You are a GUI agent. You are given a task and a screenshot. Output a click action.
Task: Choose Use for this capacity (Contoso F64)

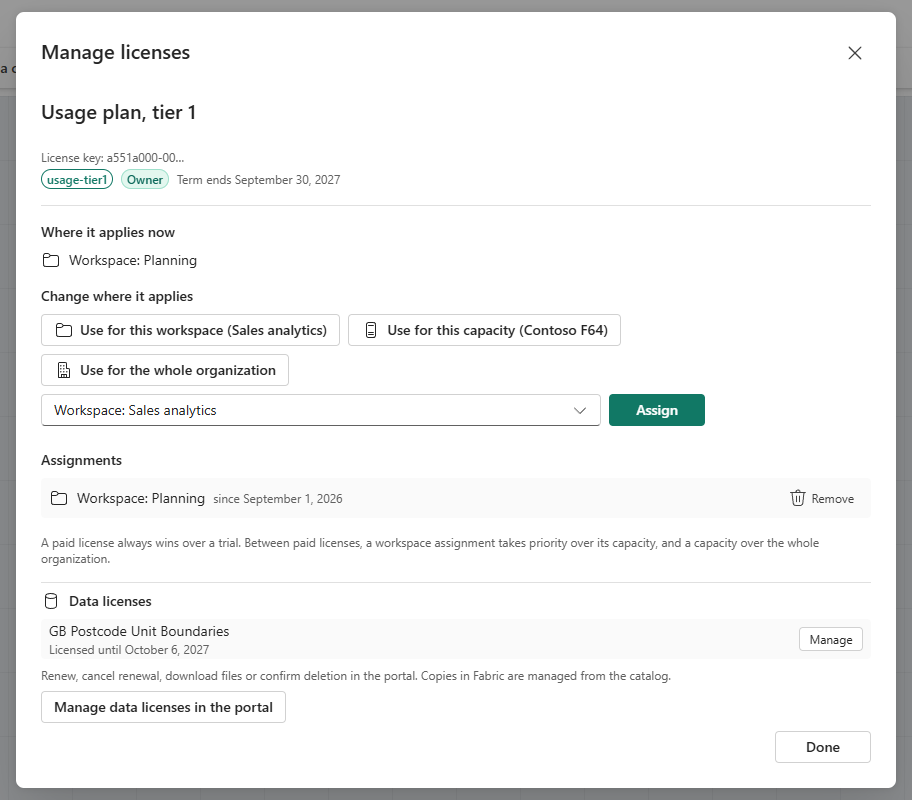484,330
